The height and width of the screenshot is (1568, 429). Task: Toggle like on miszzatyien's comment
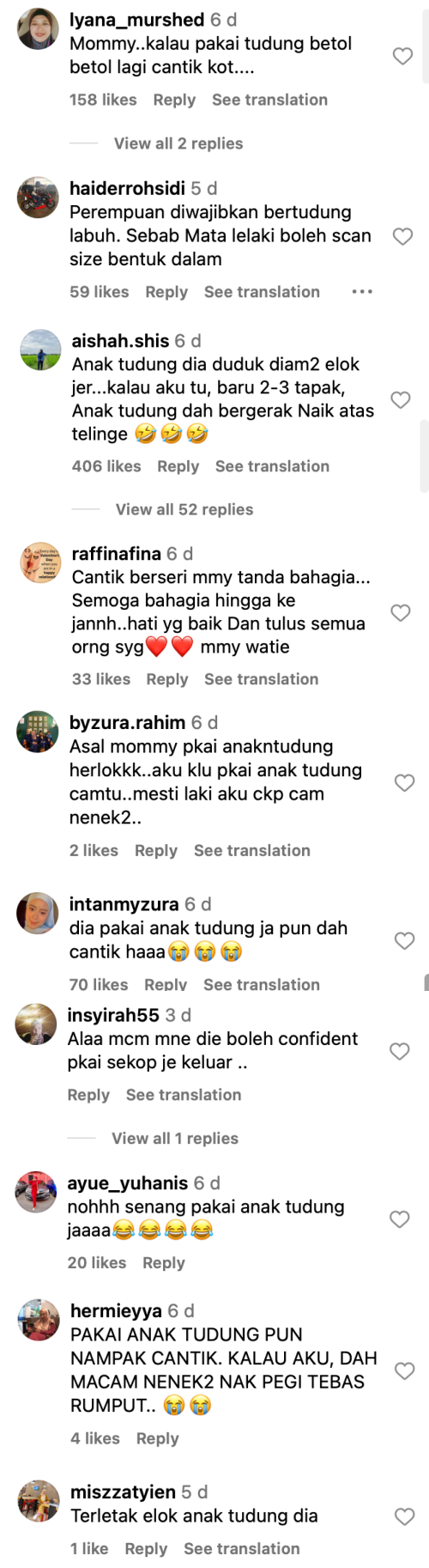(404, 1516)
